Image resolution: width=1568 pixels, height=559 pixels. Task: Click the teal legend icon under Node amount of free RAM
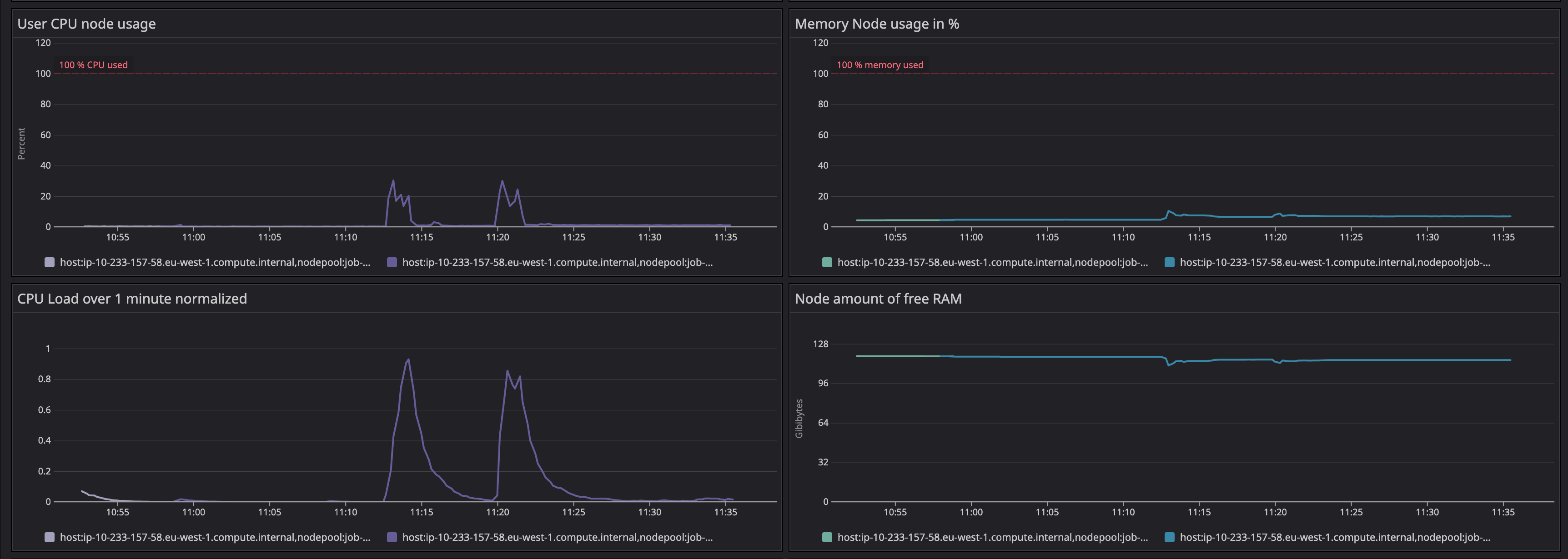tap(827, 538)
